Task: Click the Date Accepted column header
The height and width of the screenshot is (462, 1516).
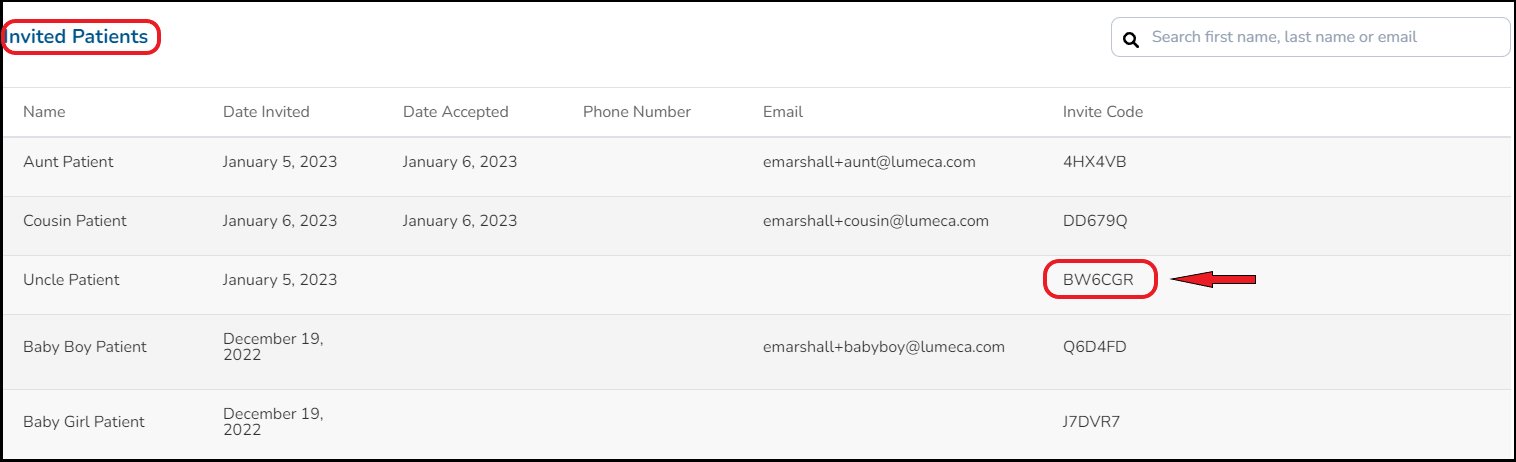Action: pos(455,112)
